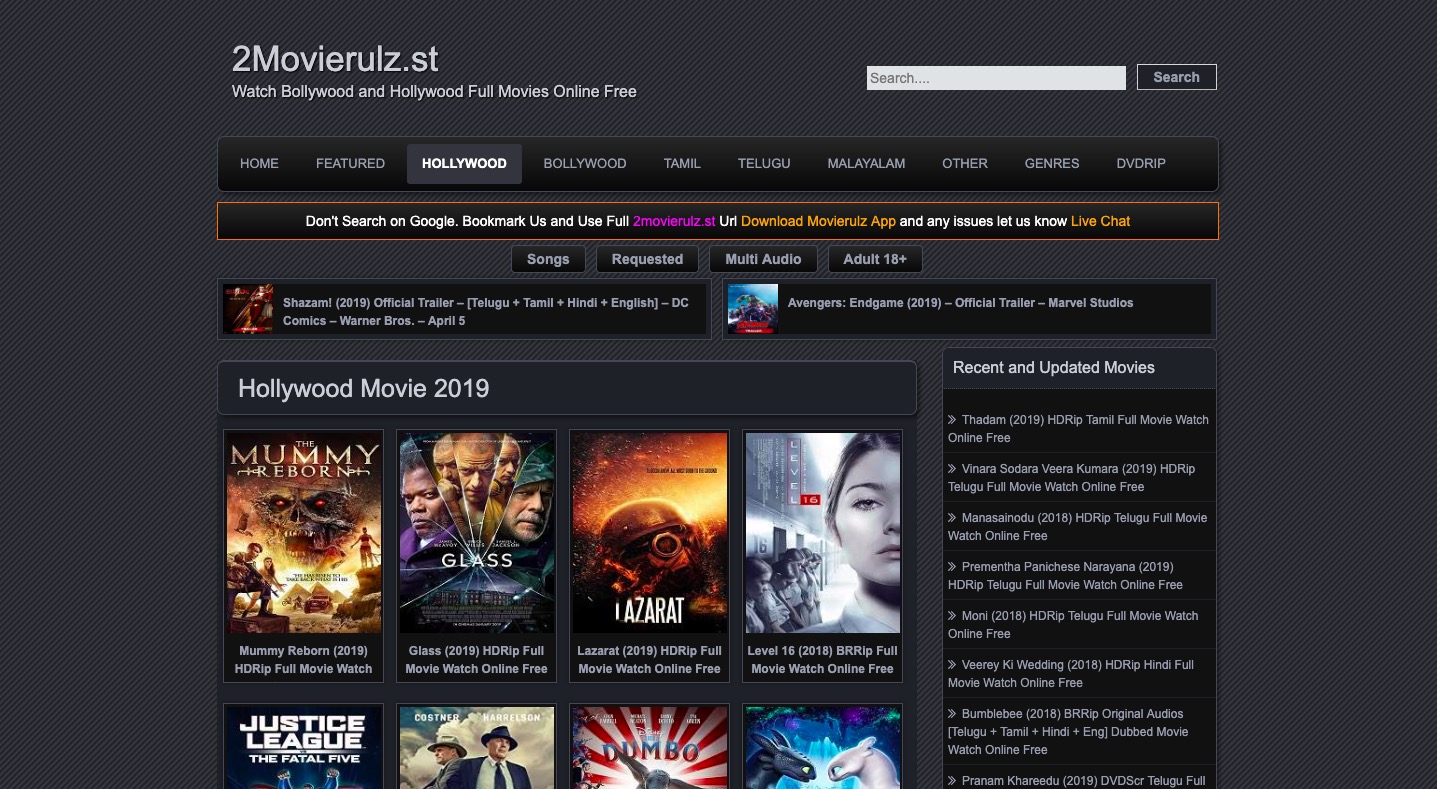The width and height of the screenshot is (1437, 789).
Task: Open Manasainodu (2018) HDRip Telugu link
Action: coord(1078,527)
